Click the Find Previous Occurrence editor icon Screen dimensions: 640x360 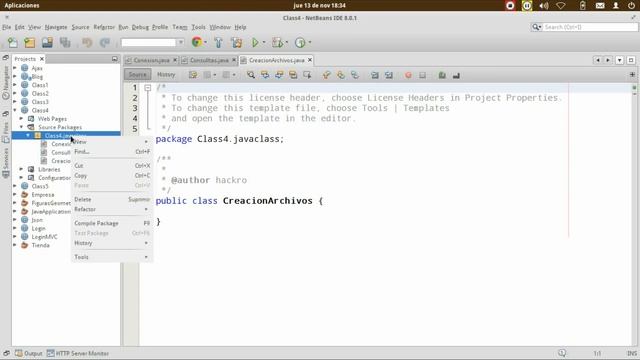[265, 75]
